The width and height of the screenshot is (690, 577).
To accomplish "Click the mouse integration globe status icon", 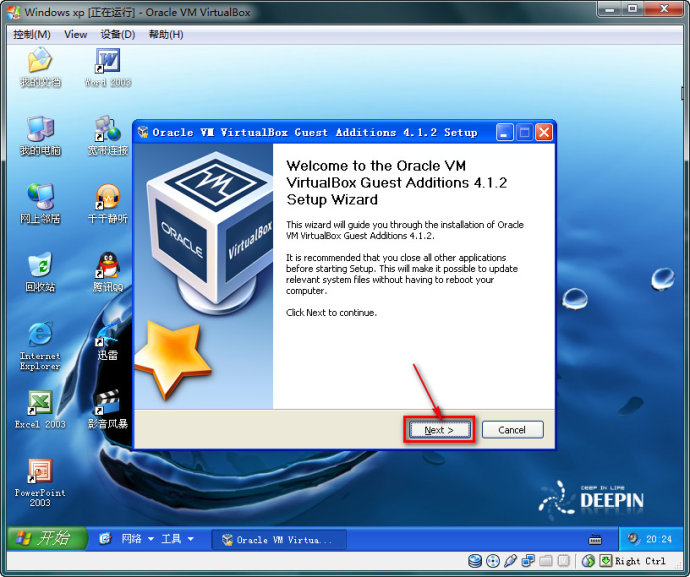I will tap(588, 561).
